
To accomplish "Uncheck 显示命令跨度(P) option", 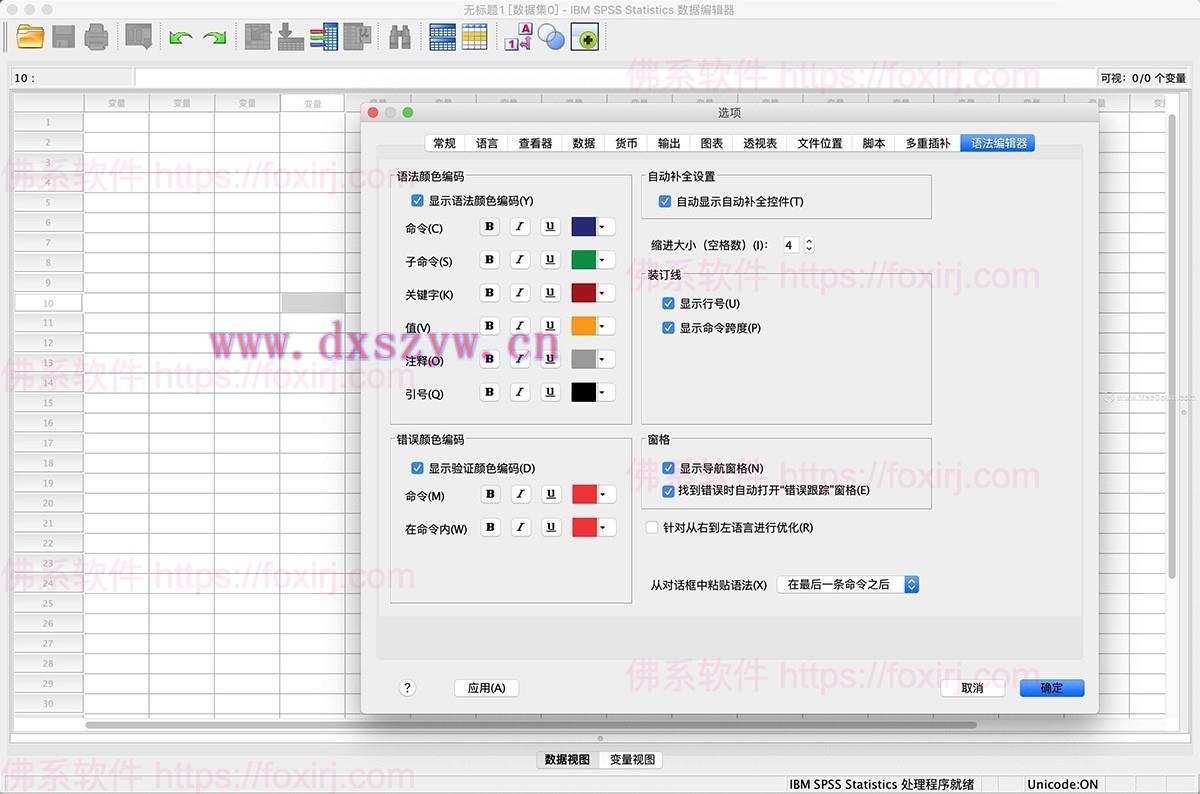I will point(669,328).
